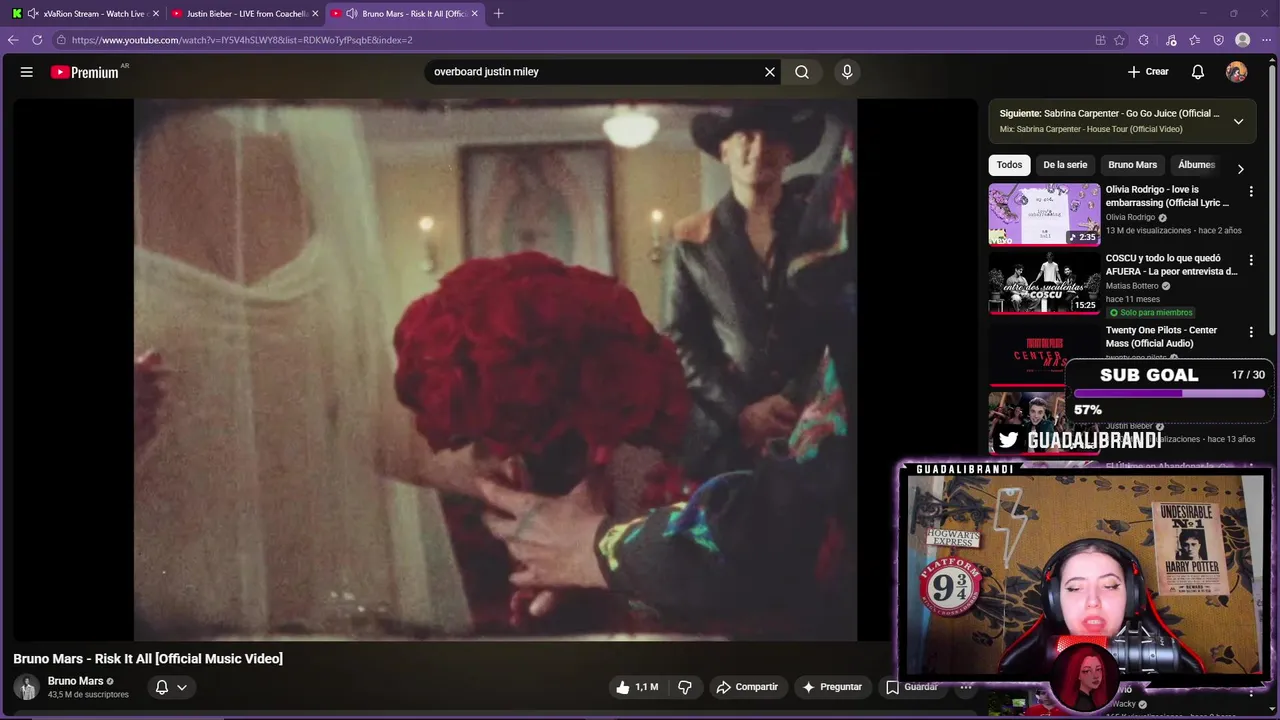Close the xVaRion Stream tab
This screenshot has width=1280, height=720.
tap(156, 13)
